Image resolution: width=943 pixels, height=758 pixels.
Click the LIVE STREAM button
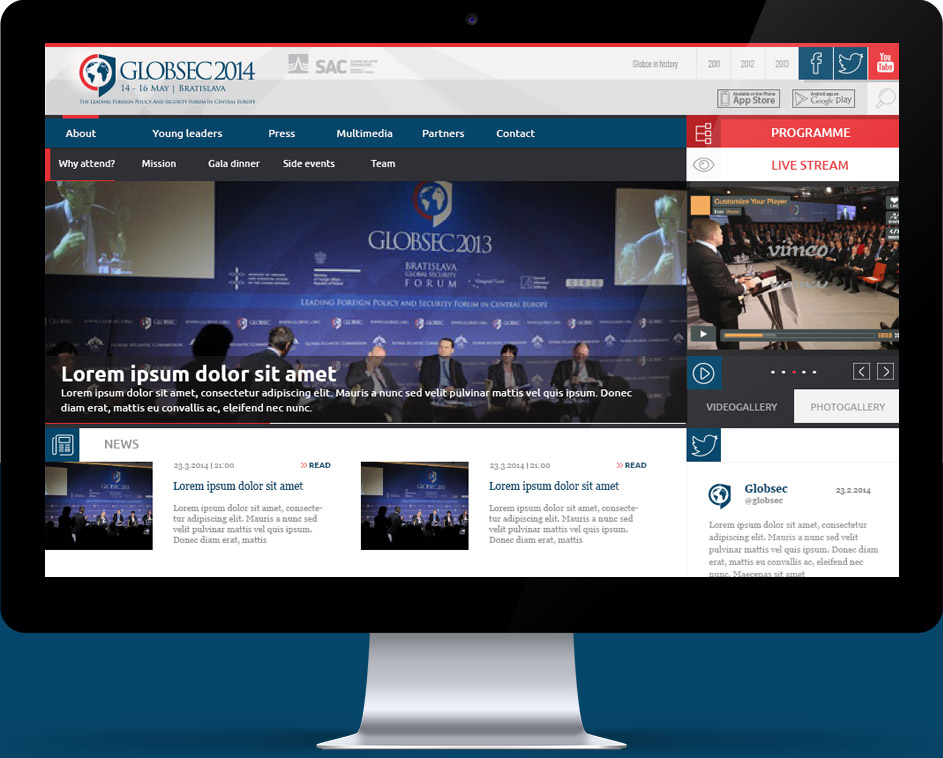pyautogui.click(x=809, y=165)
